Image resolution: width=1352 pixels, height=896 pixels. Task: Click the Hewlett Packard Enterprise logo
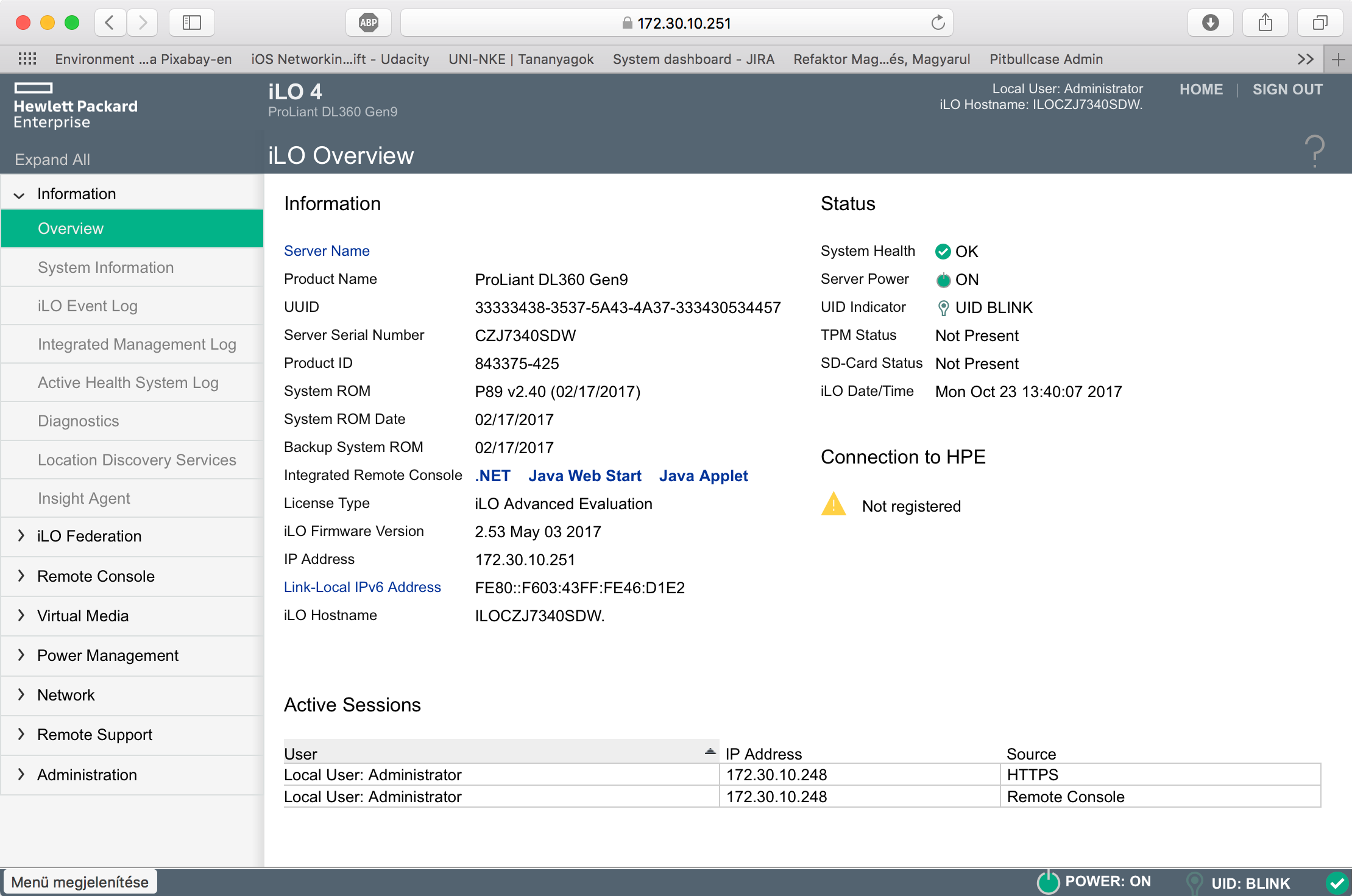pos(76,106)
